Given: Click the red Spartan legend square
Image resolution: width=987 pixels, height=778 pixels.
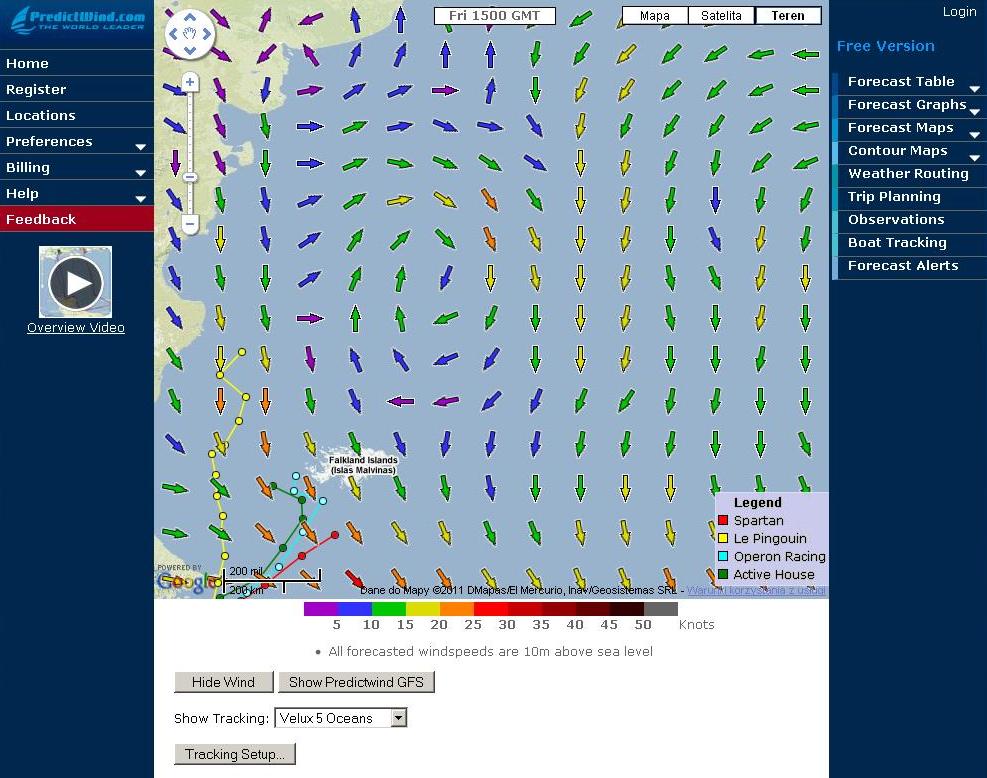Looking at the screenshot, I should coord(723,520).
